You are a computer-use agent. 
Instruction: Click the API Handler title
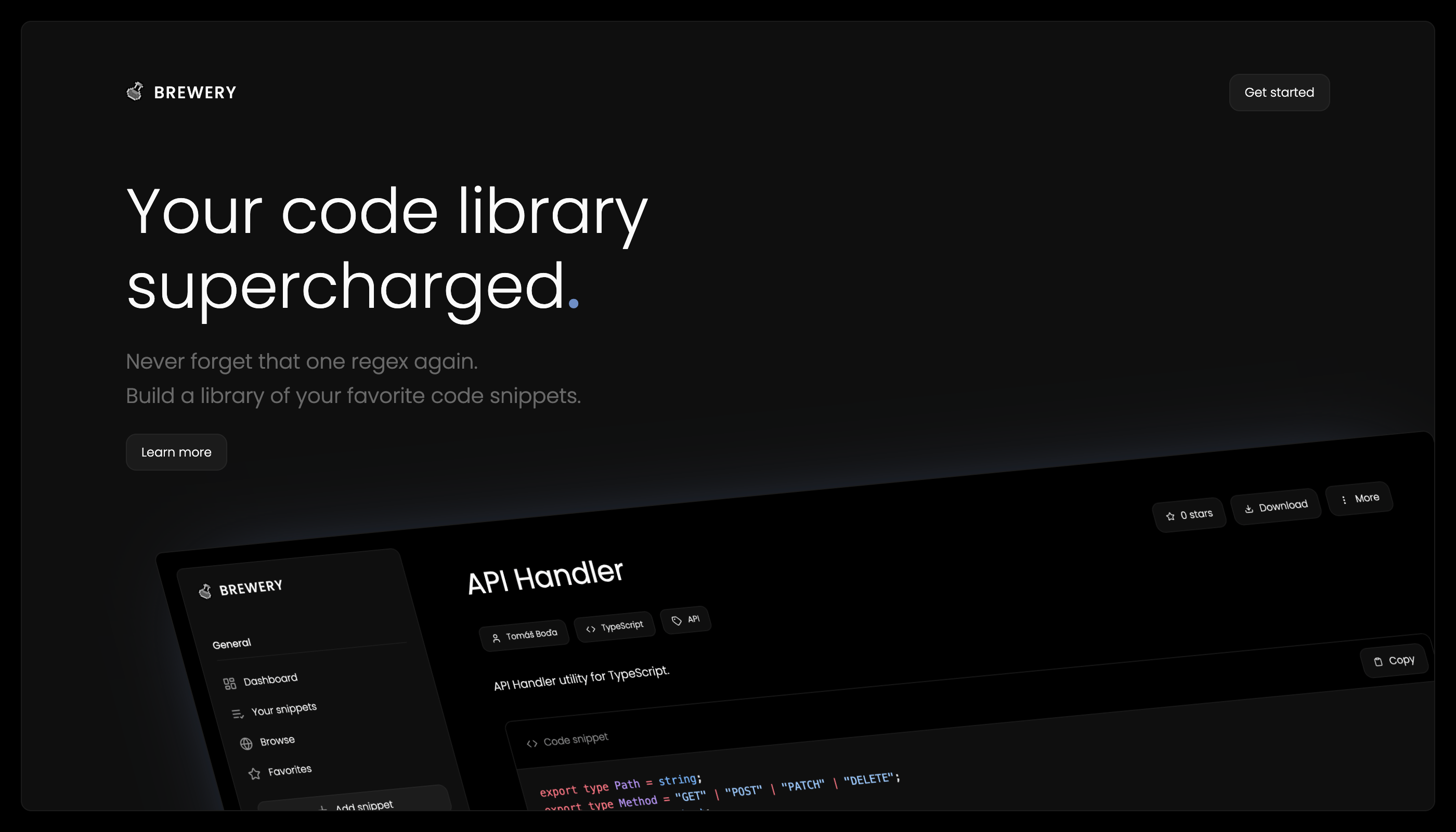[544, 577]
